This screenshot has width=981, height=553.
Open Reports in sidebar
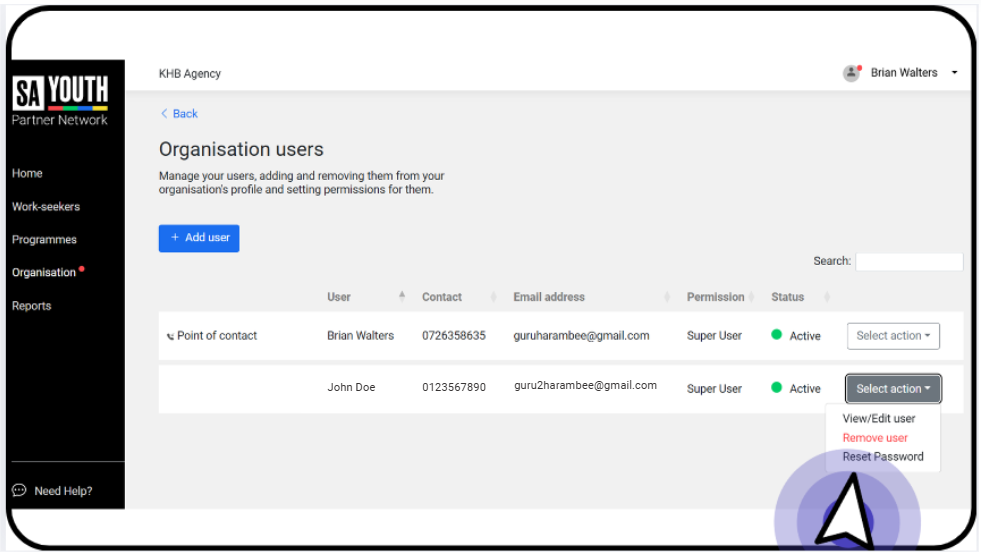click(31, 306)
